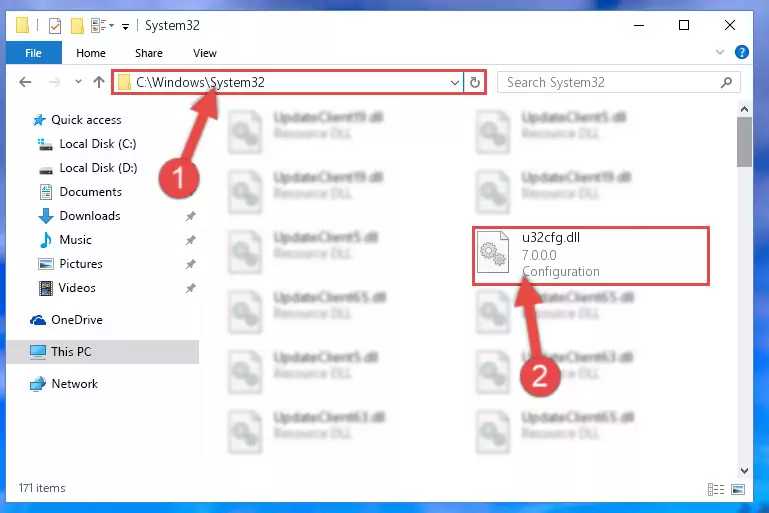Click the vertical scrollbar thumb
The image size is (769, 513).
pos(744,142)
